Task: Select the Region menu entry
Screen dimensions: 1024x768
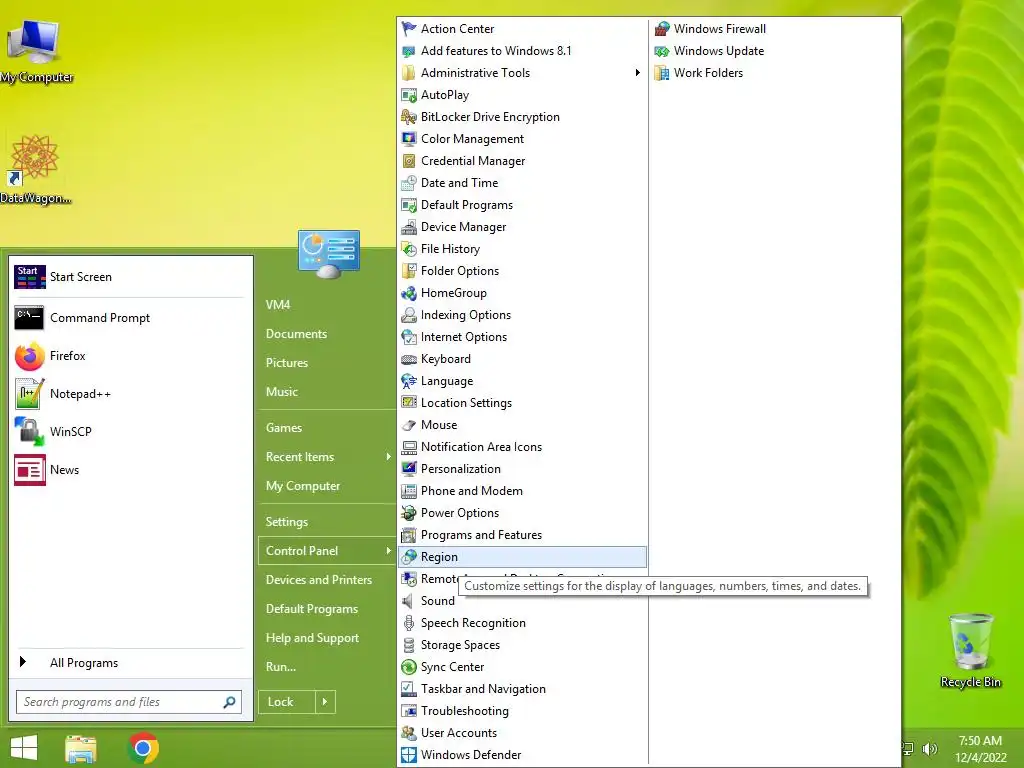Action: [522, 557]
